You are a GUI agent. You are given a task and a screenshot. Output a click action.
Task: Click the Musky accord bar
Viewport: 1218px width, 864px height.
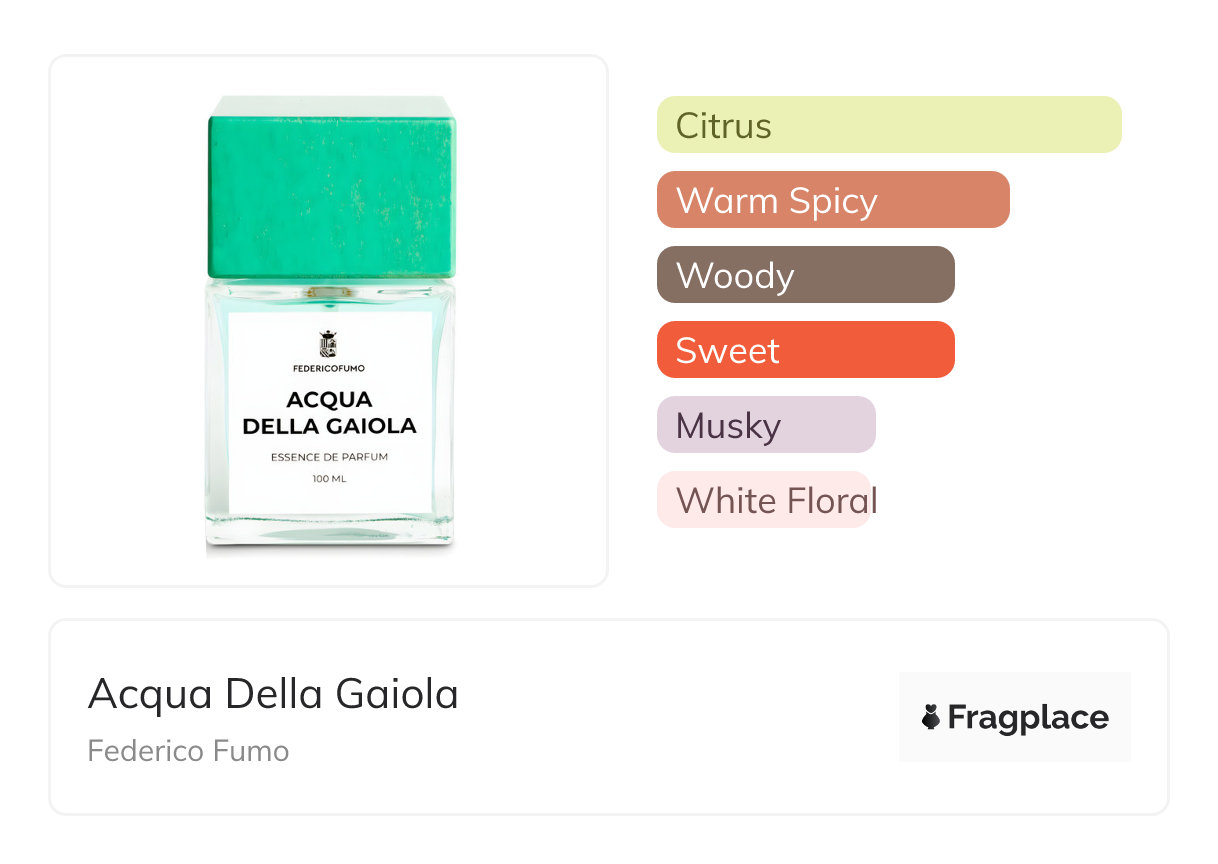point(765,425)
